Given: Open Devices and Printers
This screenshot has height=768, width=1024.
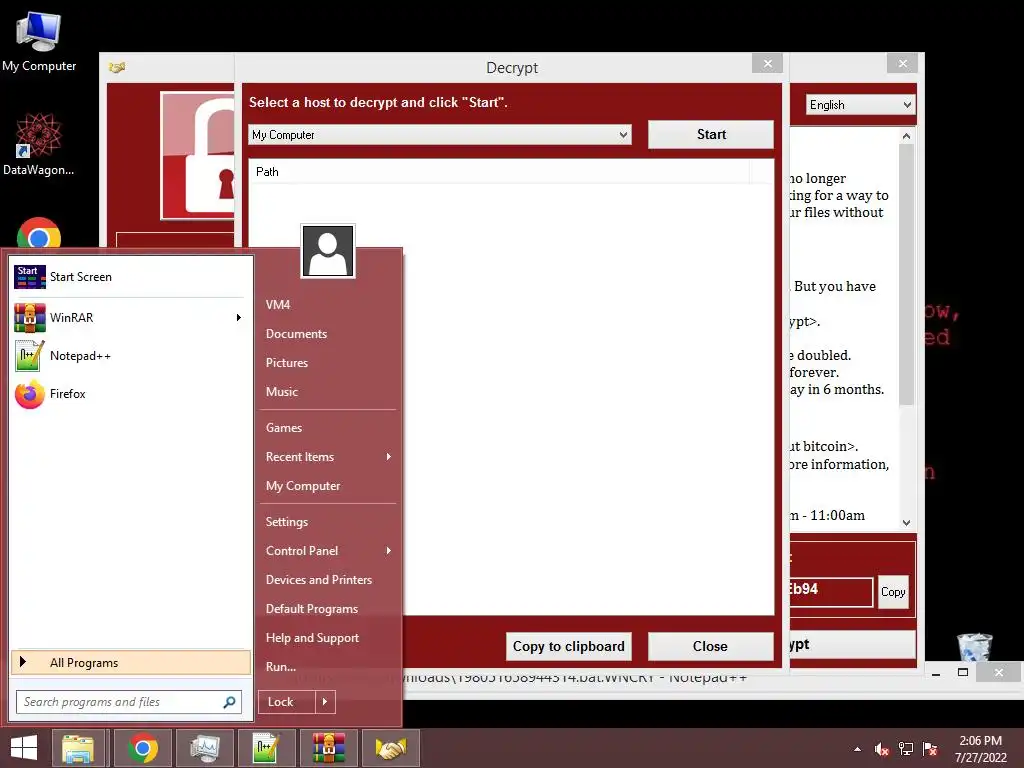Looking at the screenshot, I should 319,580.
